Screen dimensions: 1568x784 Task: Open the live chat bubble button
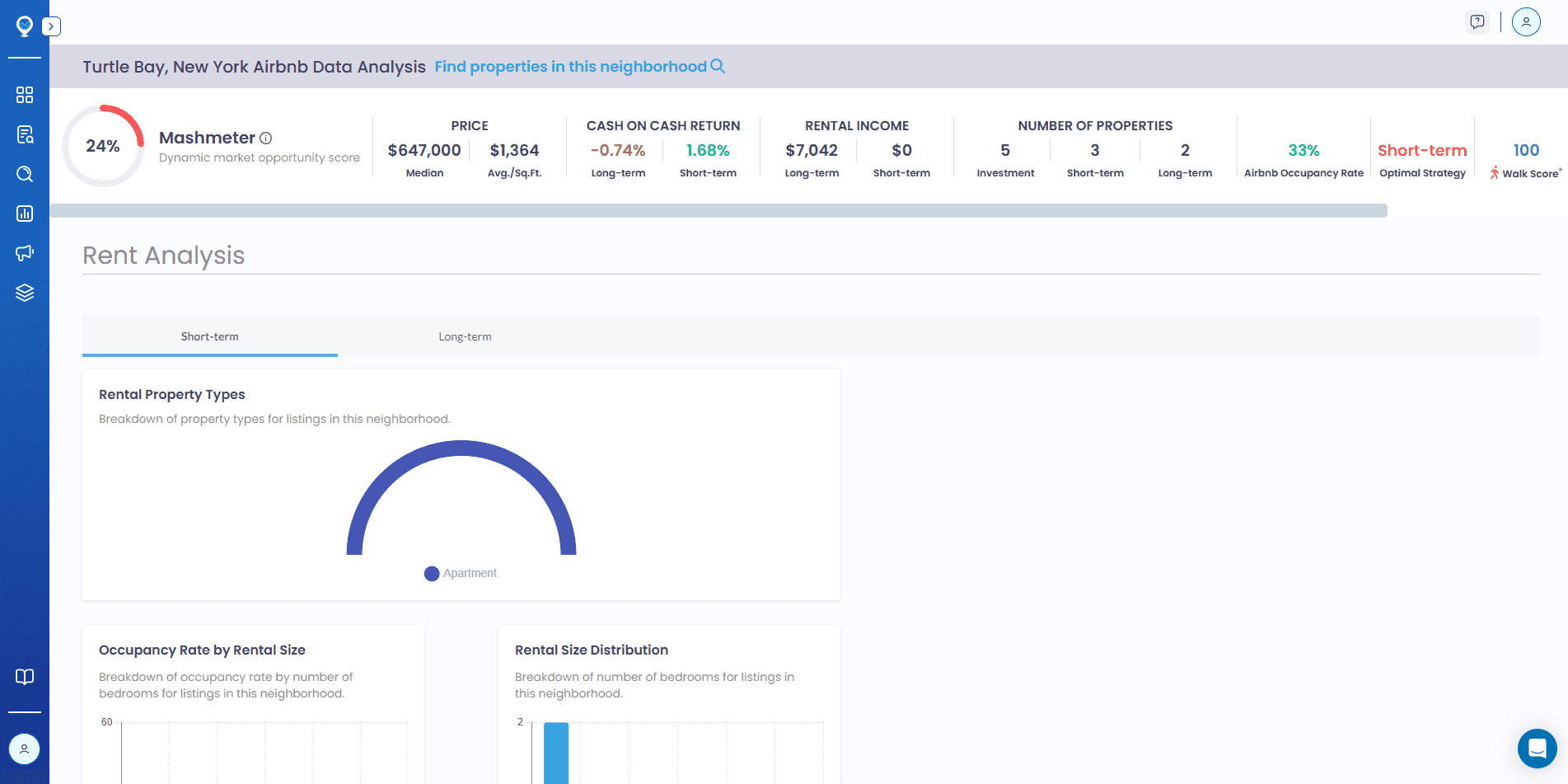[x=1538, y=749]
